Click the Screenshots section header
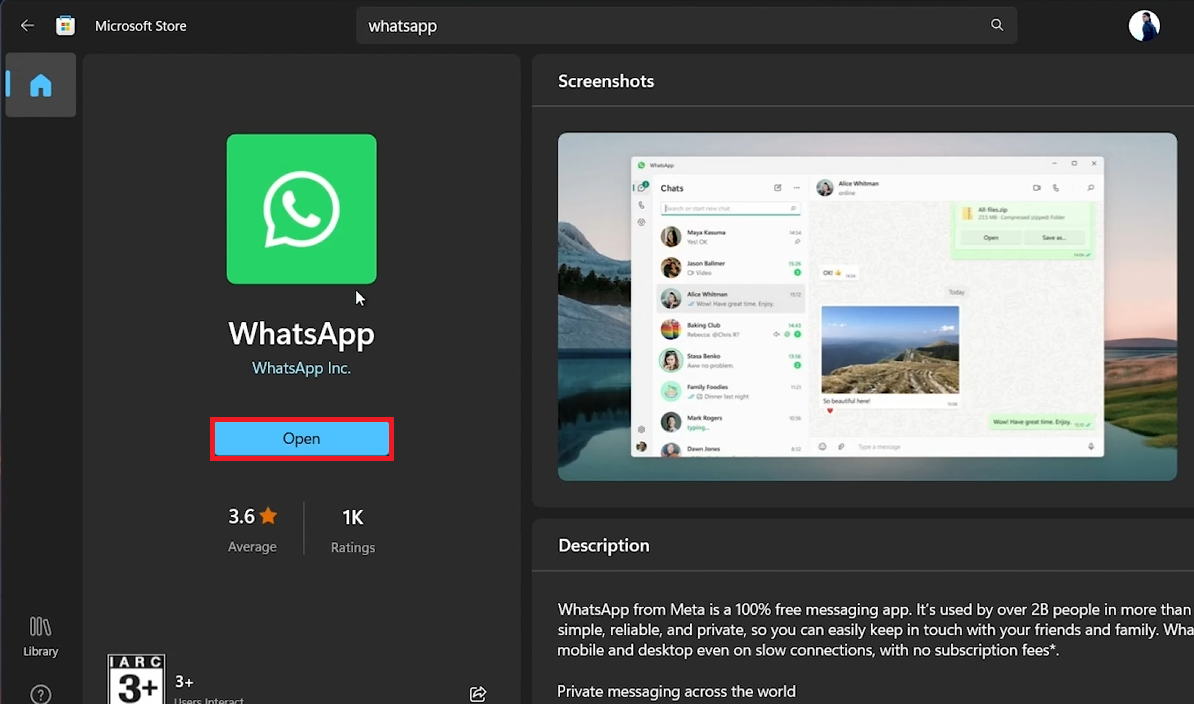Viewport: 1194px width, 704px height. coord(606,81)
